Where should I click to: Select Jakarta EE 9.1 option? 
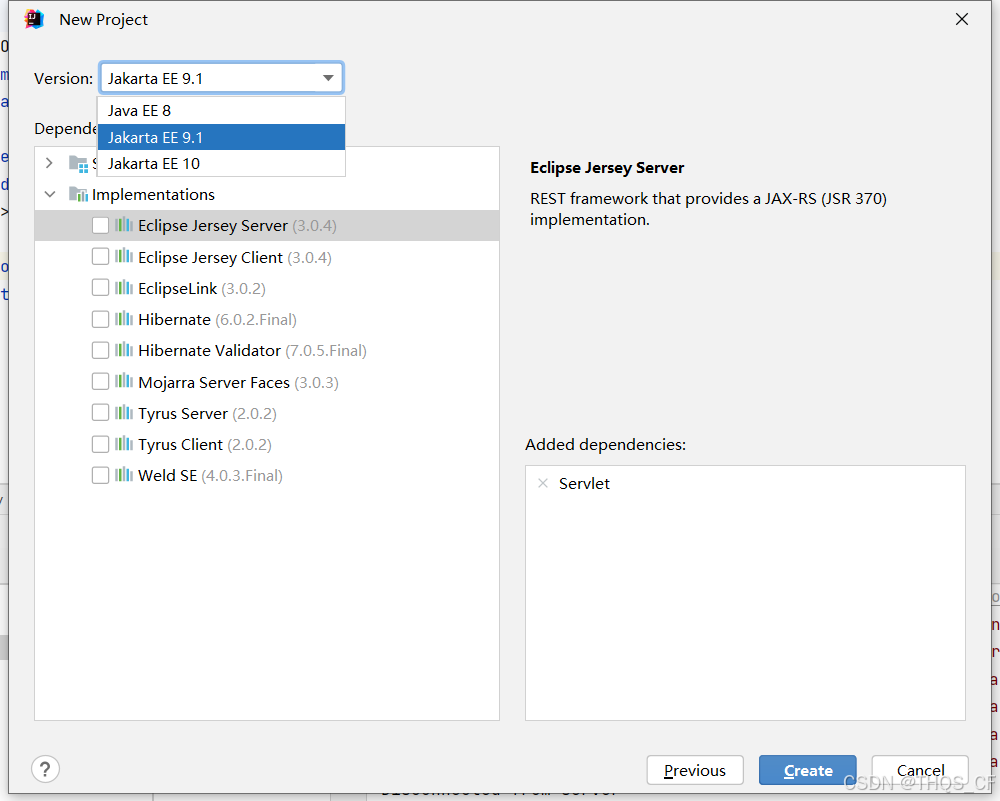[221, 137]
